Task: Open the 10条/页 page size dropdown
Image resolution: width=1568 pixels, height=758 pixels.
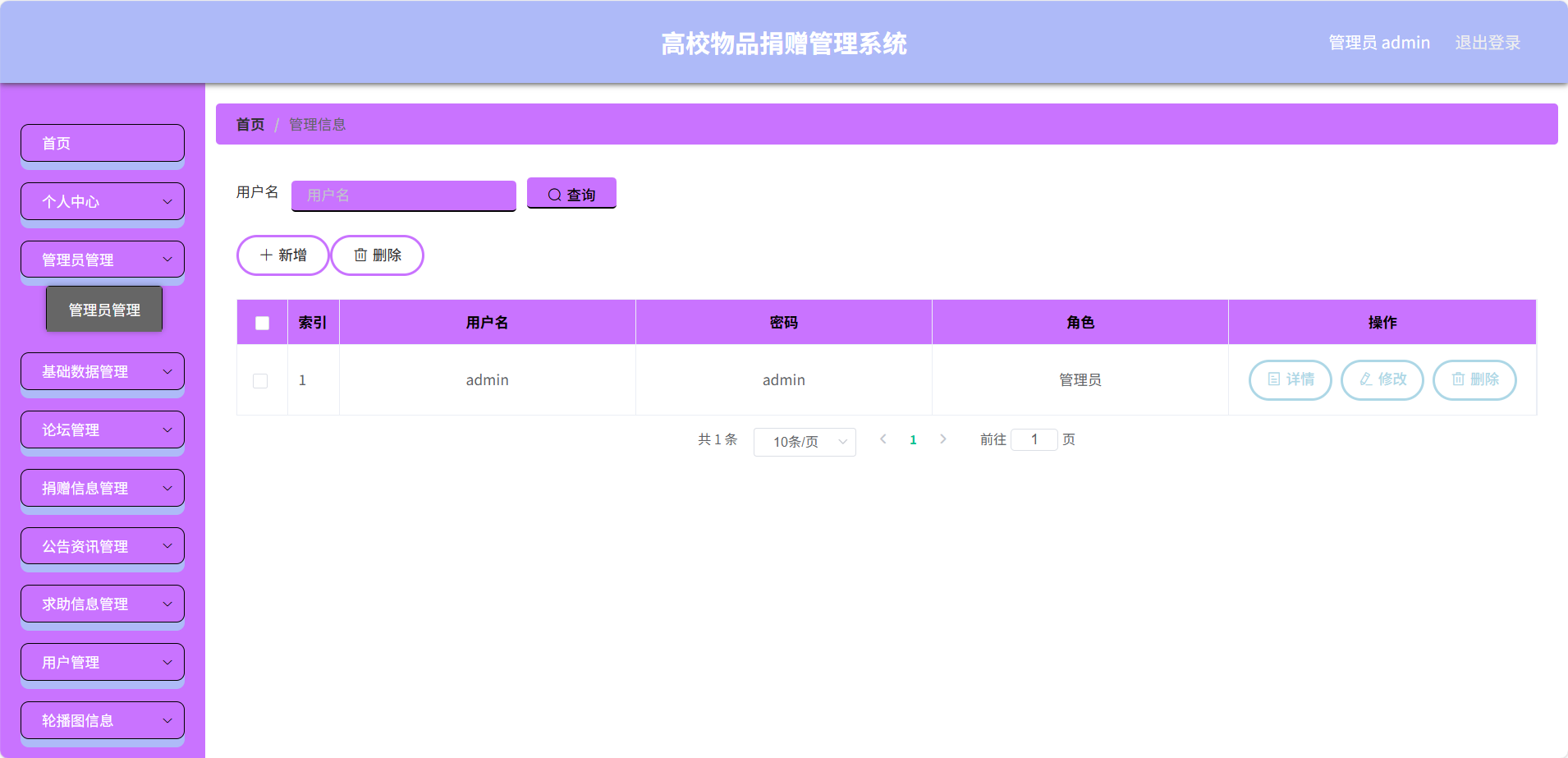Action: pyautogui.click(x=805, y=442)
